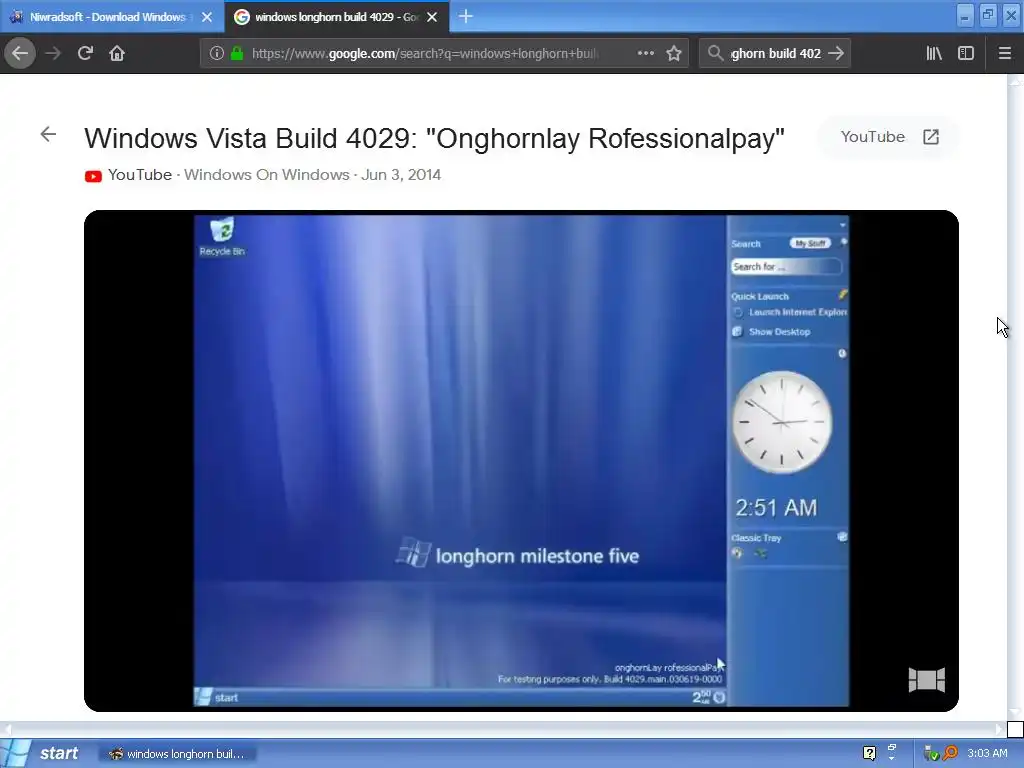Open page actions three-dot menu
1024x768 pixels.
tap(645, 54)
